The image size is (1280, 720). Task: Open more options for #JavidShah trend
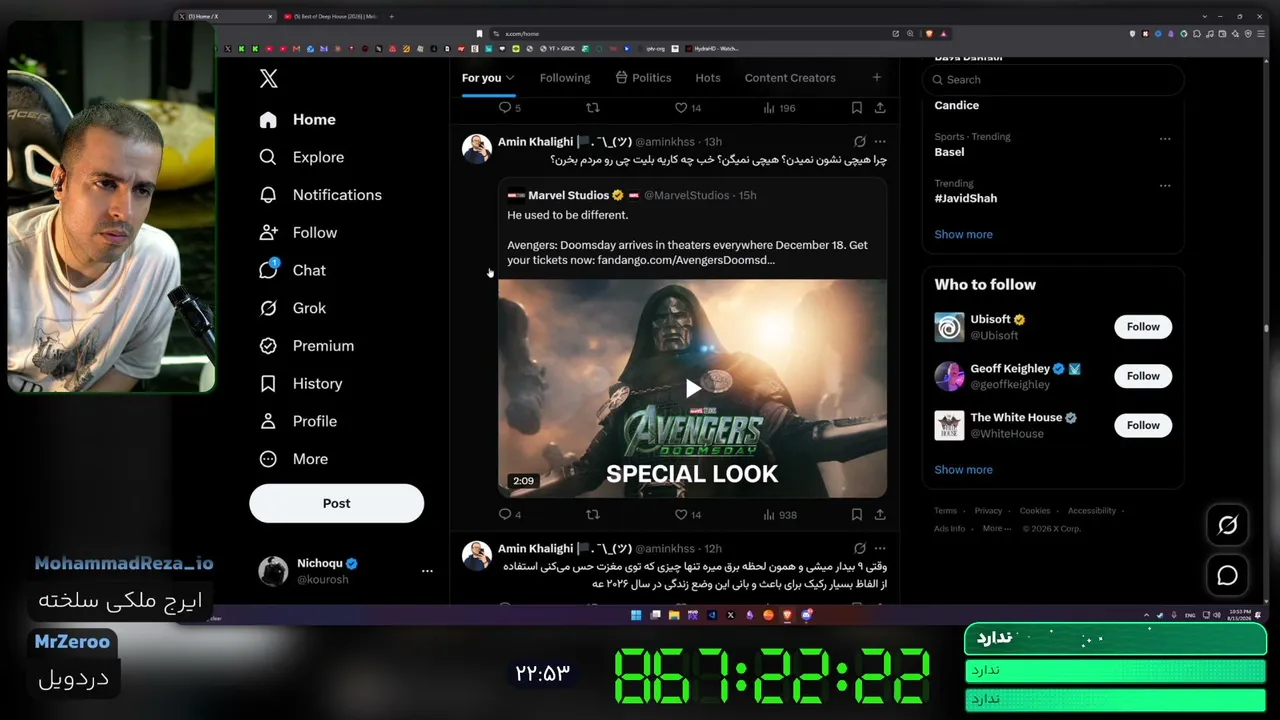tap(1165, 186)
